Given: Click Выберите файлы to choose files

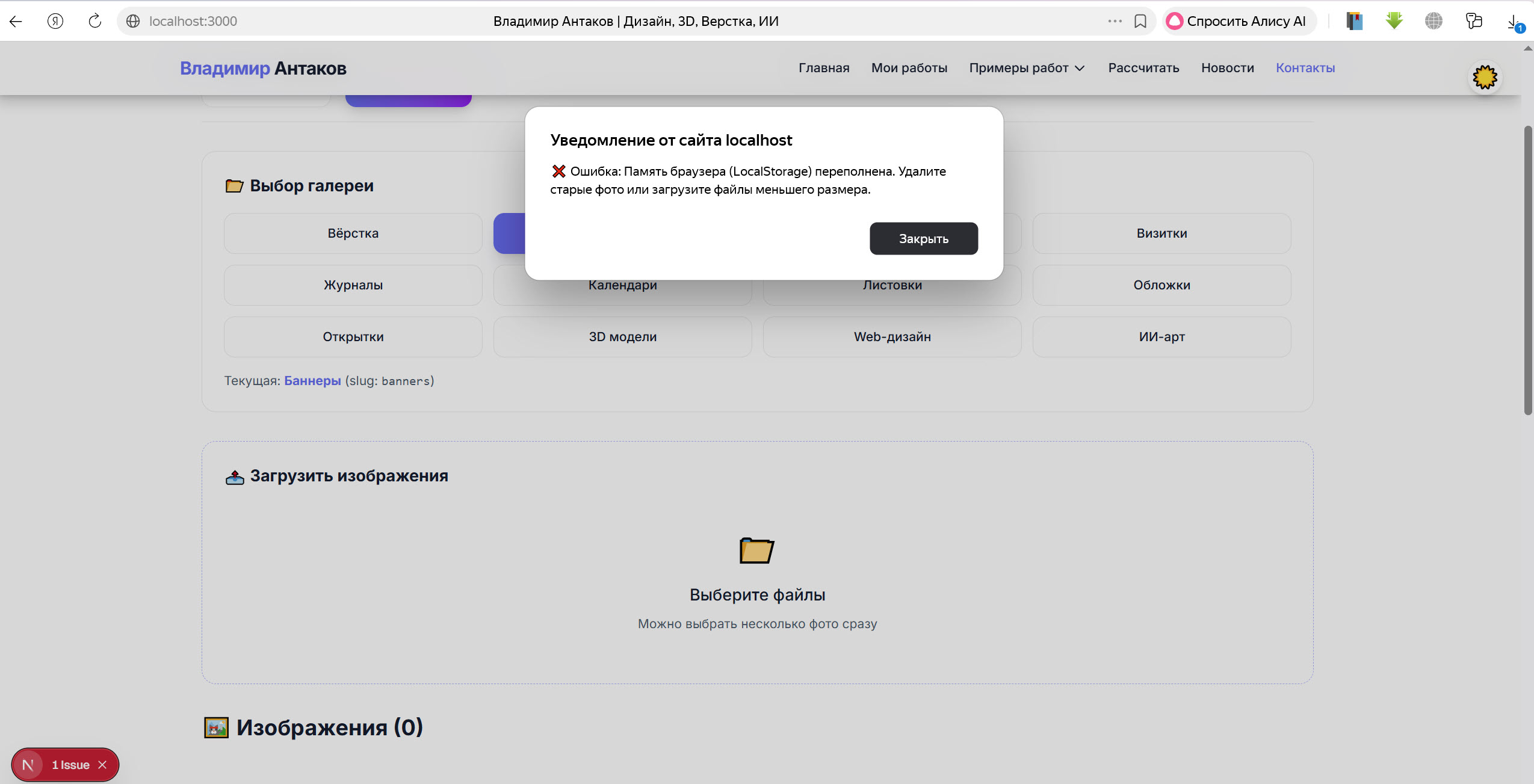Looking at the screenshot, I should tap(757, 595).
